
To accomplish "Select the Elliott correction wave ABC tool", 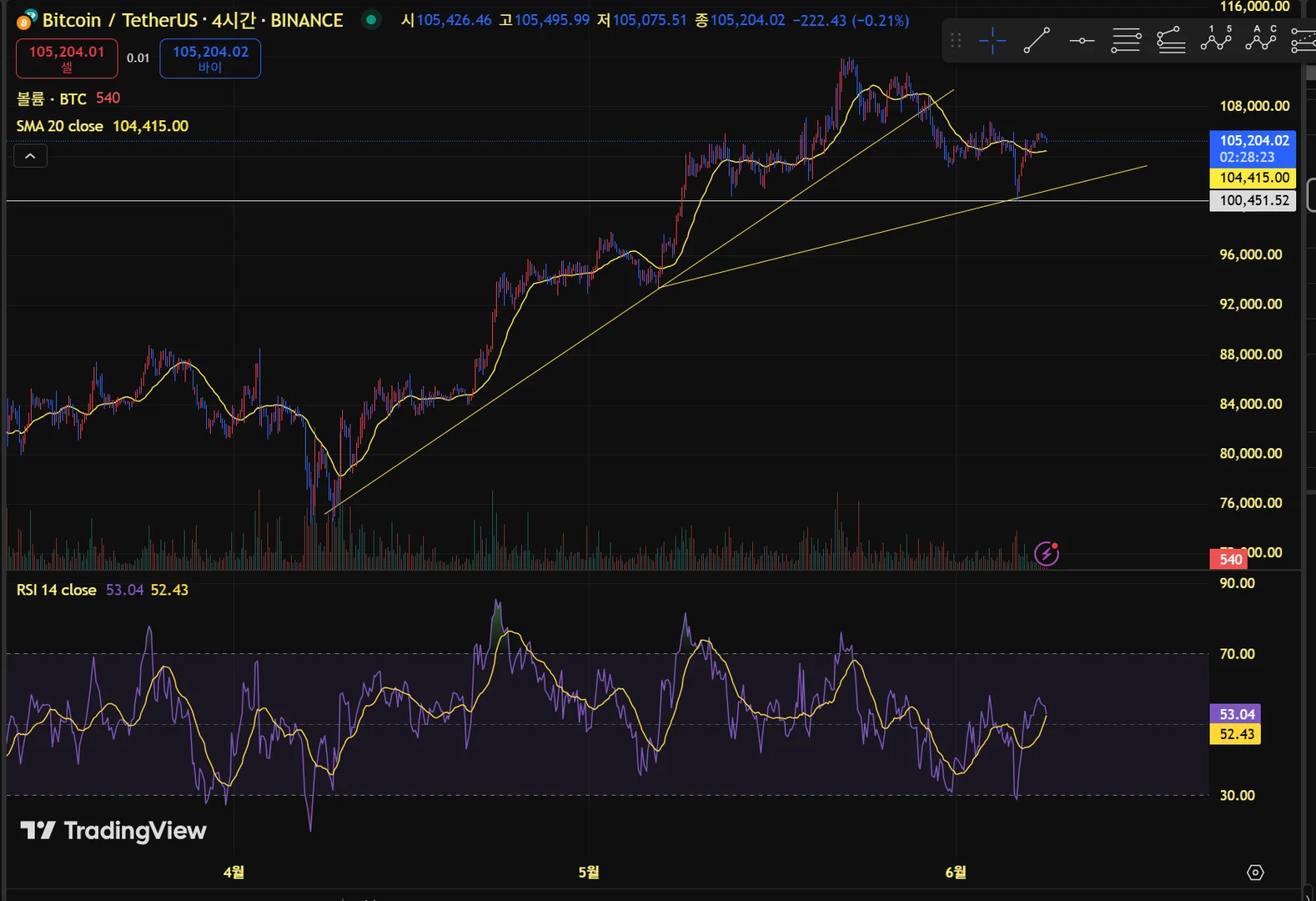I will tap(1261, 40).
